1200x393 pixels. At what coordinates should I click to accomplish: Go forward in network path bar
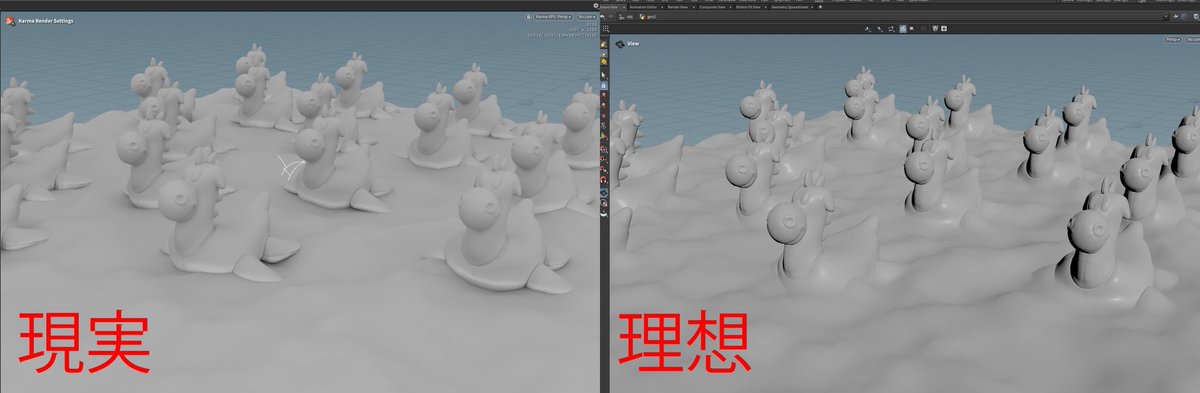610,17
